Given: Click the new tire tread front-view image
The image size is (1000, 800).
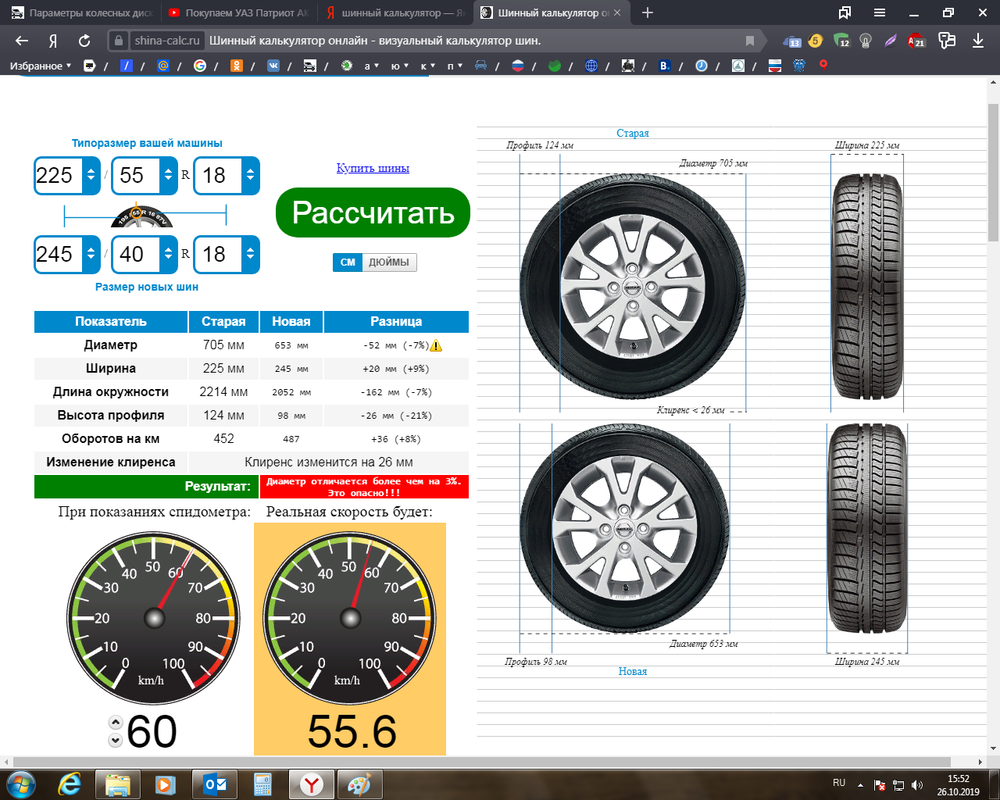Looking at the screenshot, I should coord(867,528).
